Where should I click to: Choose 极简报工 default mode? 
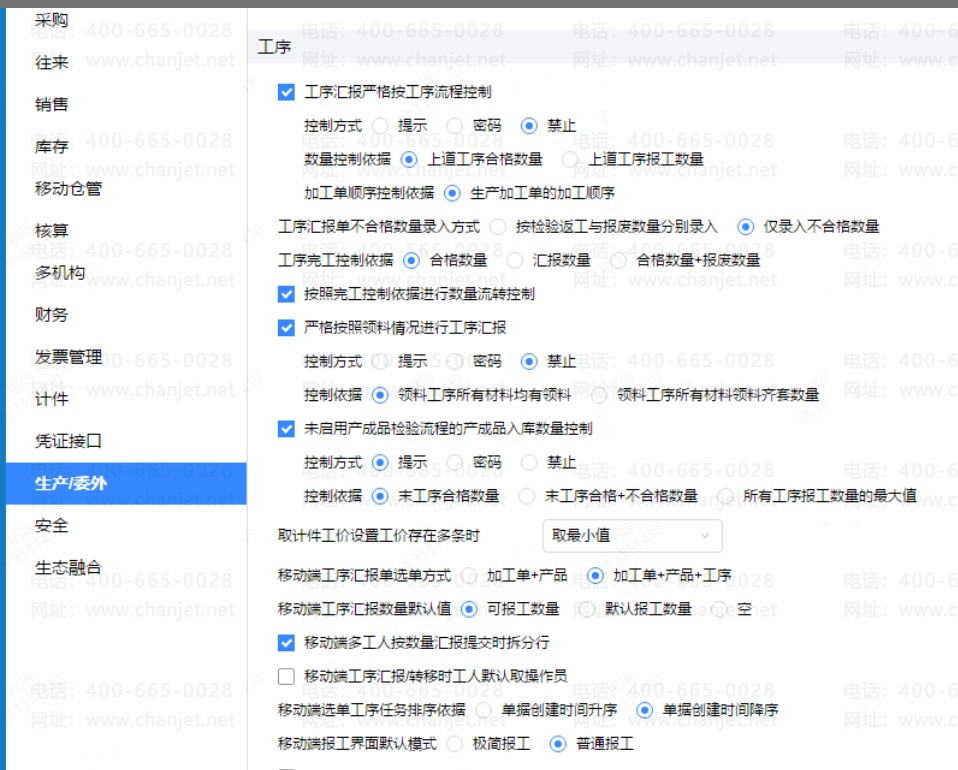(x=455, y=744)
